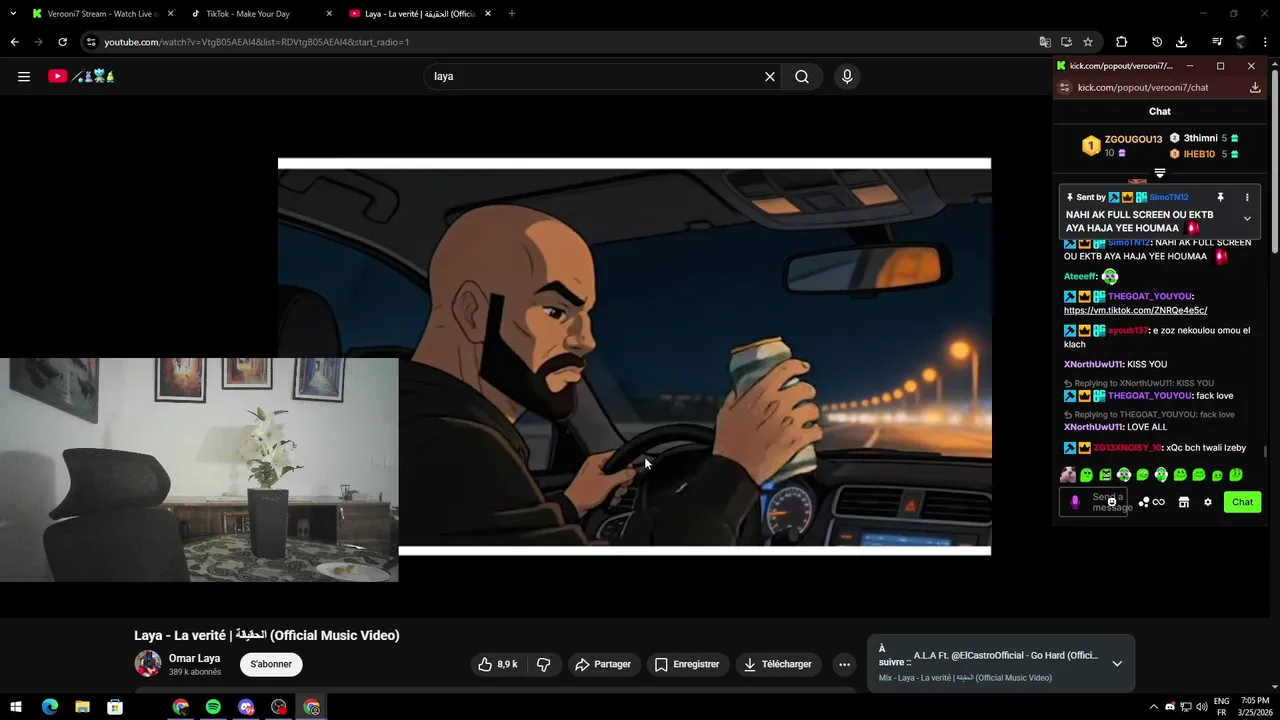Image resolution: width=1280 pixels, height=720 pixels.
Task: Open the Kick chat points infinity icon
Action: 1158,502
